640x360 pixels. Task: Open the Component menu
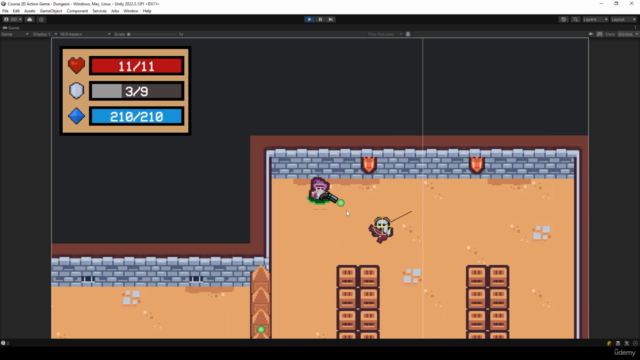point(77,11)
